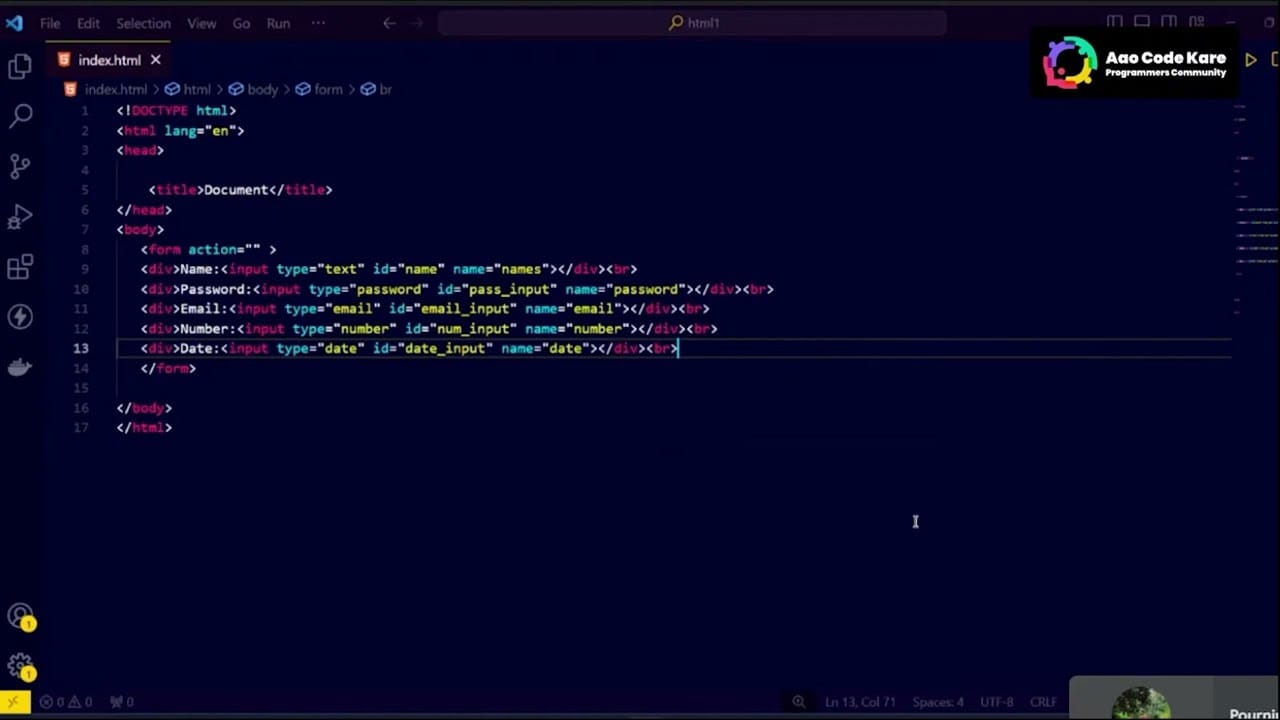This screenshot has width=1280, height=720.
Task: Toggle the primary side bar layout icon
Action: (1115, 22)
